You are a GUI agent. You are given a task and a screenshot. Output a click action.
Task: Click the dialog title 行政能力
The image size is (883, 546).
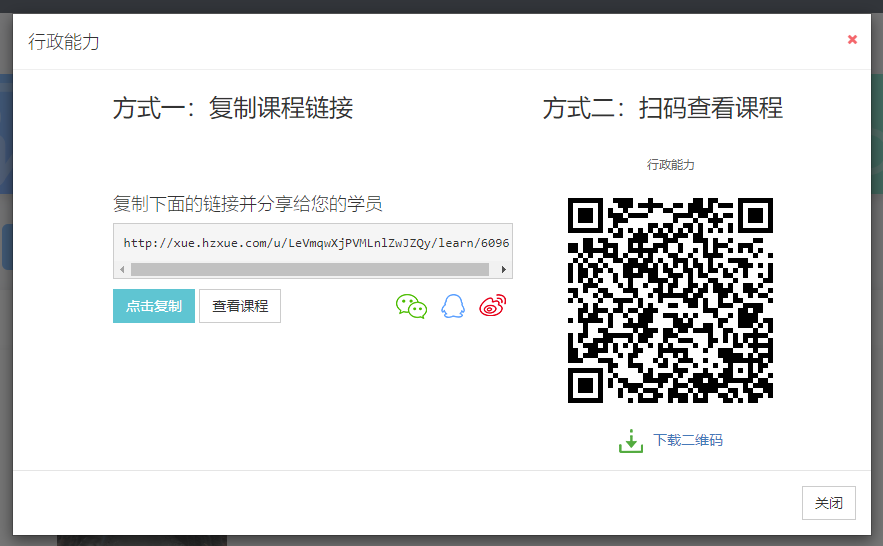coord(64,42)
